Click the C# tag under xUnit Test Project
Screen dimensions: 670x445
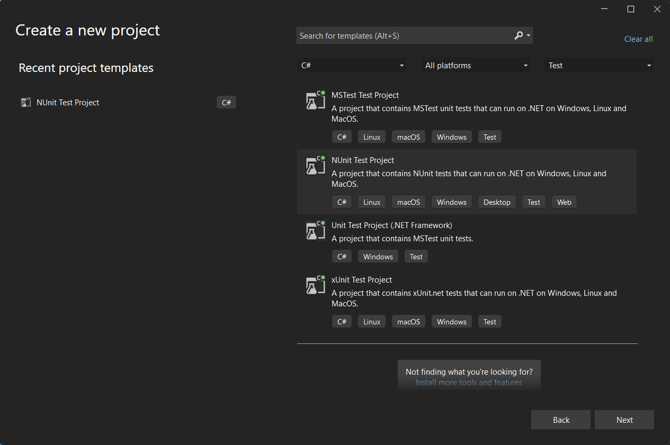click(x=341, y=321)
